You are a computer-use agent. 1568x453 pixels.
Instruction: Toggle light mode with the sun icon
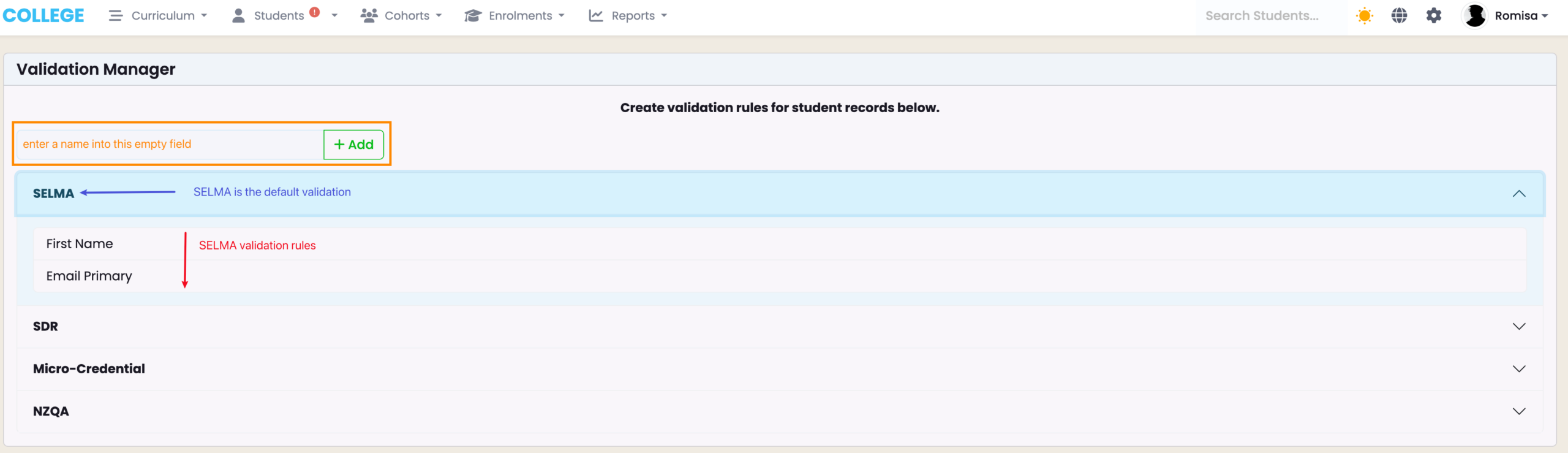click(1364, 15)
